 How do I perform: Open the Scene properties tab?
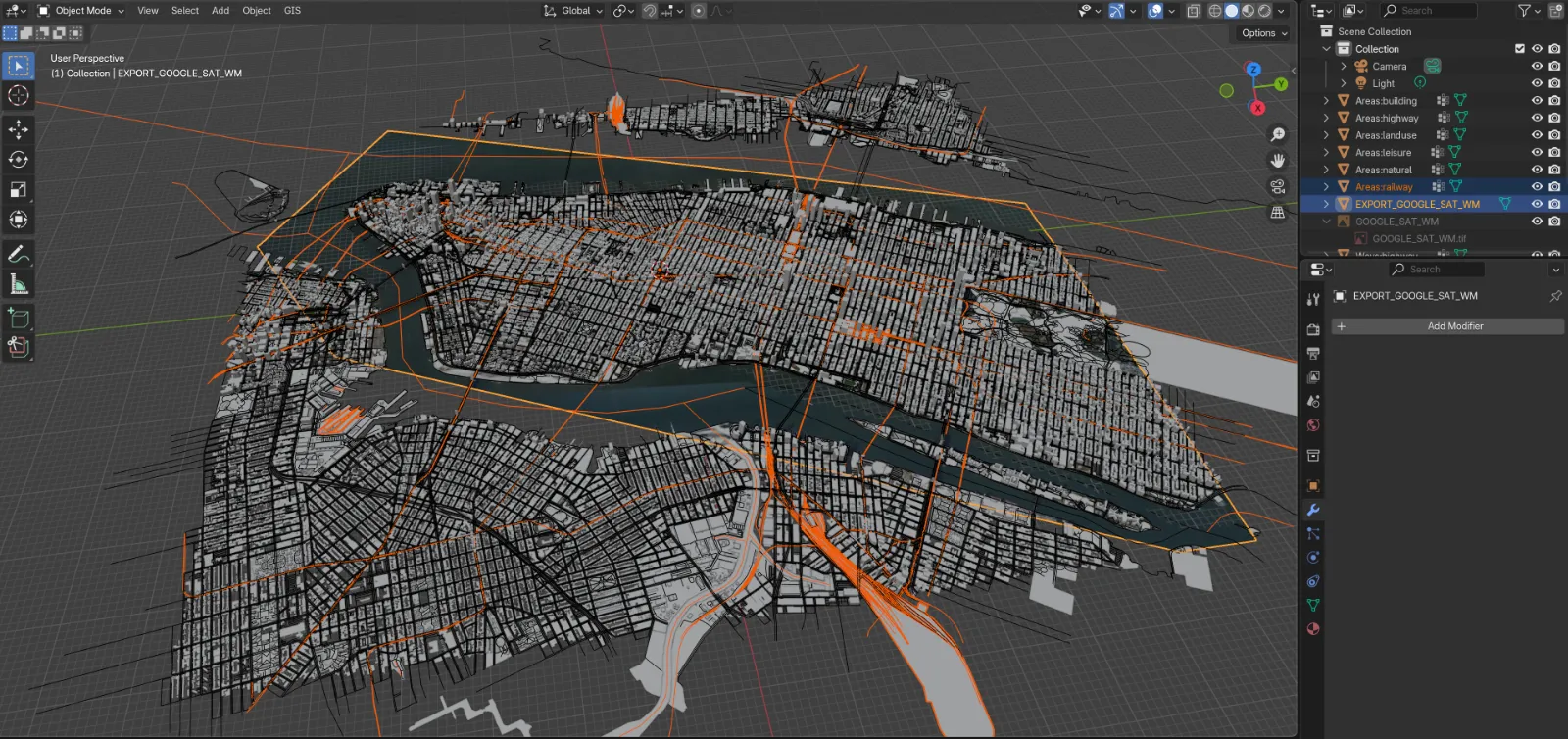pyautogui.click(x=1313, y=401)
